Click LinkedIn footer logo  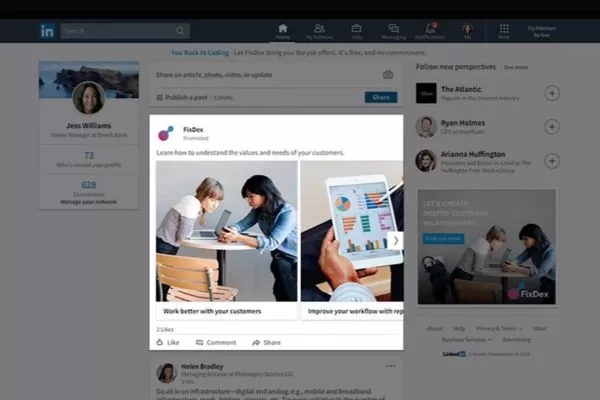coord(454,354)
